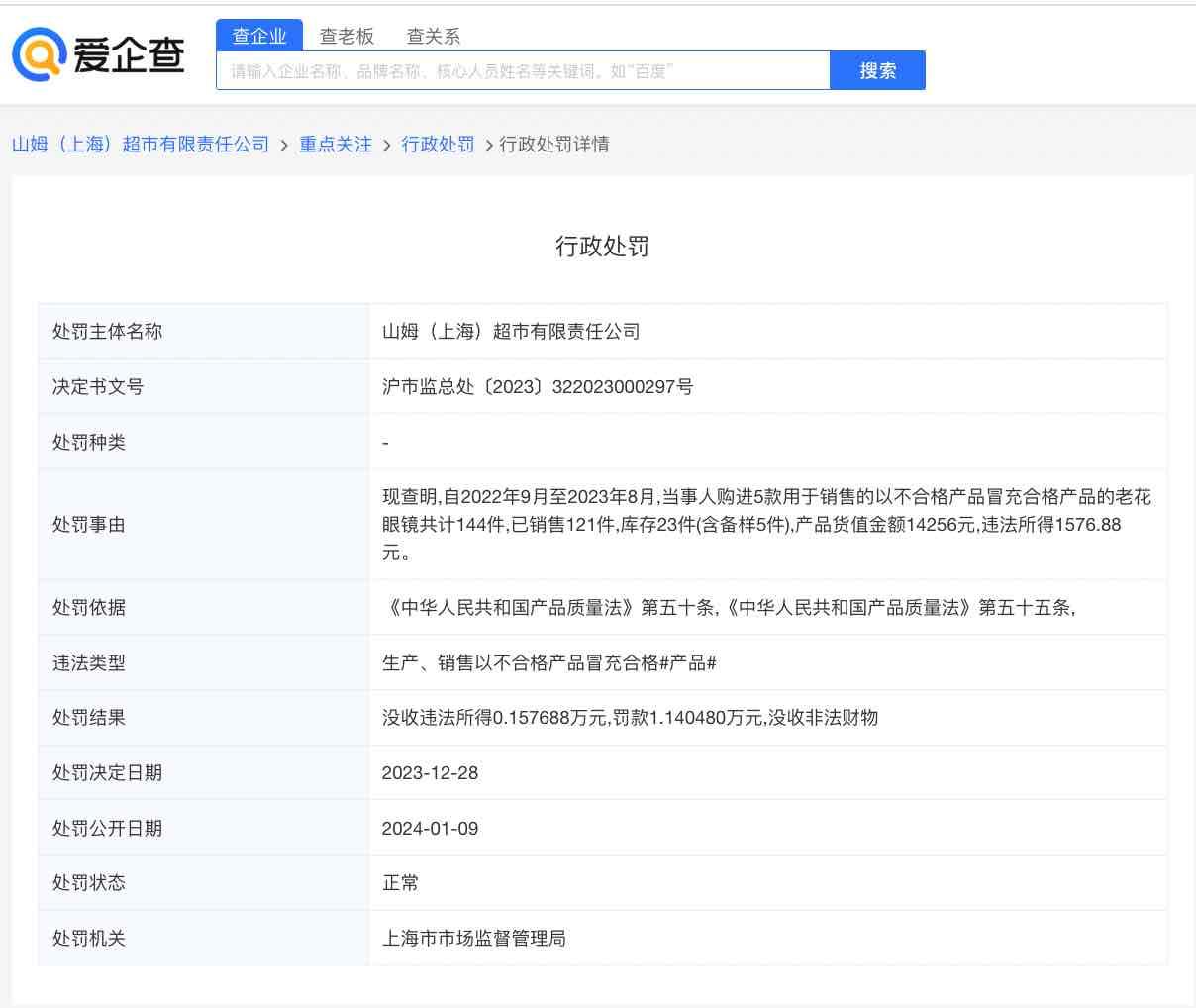Click the 处罚事由 description text
The height and width of the screenshot is (1008, 1196).
click(x=766, y=524)
